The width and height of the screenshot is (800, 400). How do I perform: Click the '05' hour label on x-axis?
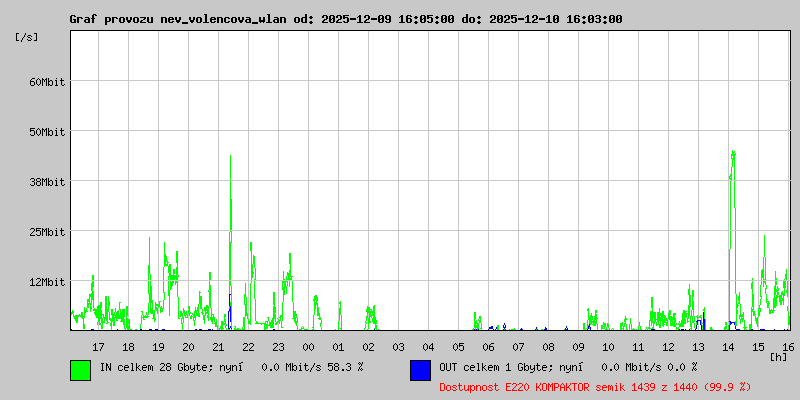coord(458,347)
